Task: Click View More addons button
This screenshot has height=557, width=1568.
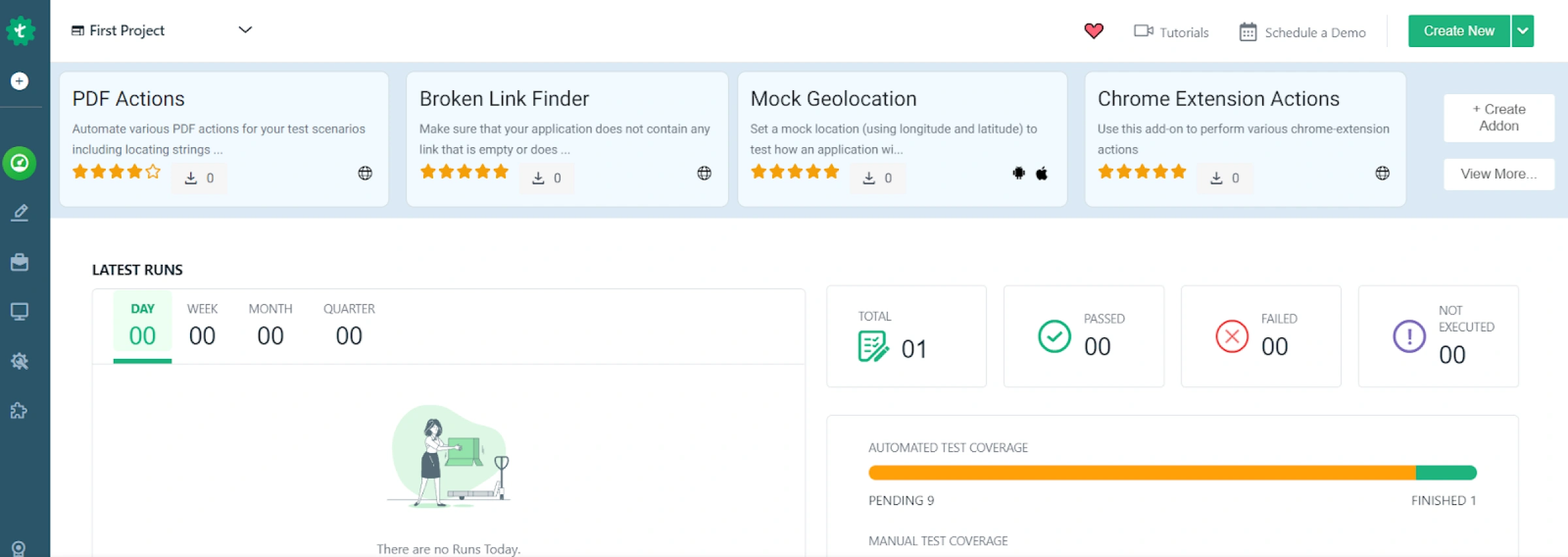Action: click(x=1499, y=174)
